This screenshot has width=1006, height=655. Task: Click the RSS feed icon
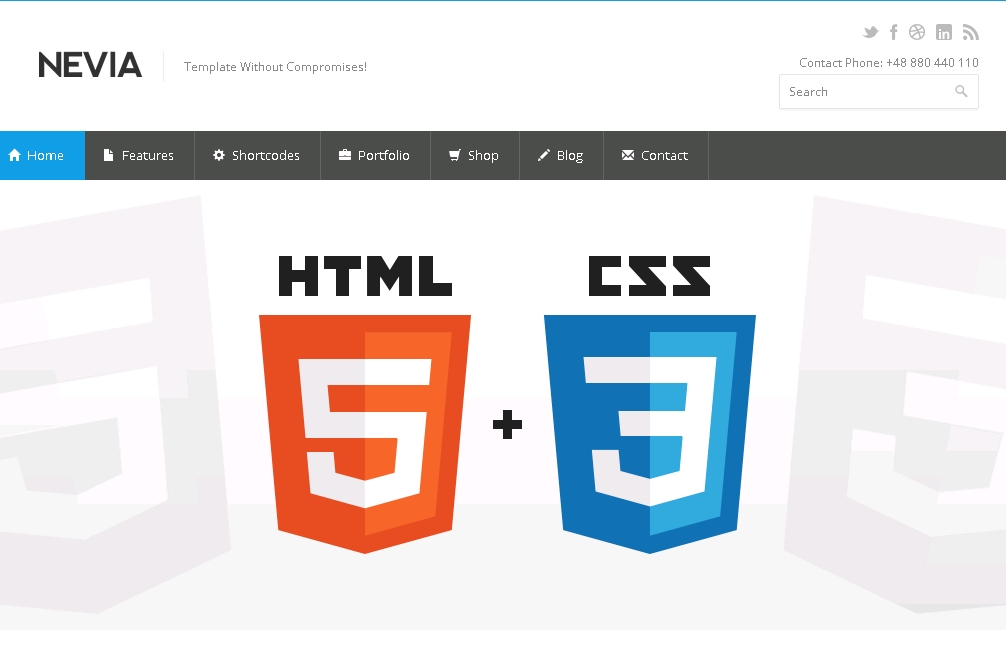tap(970, 32)
